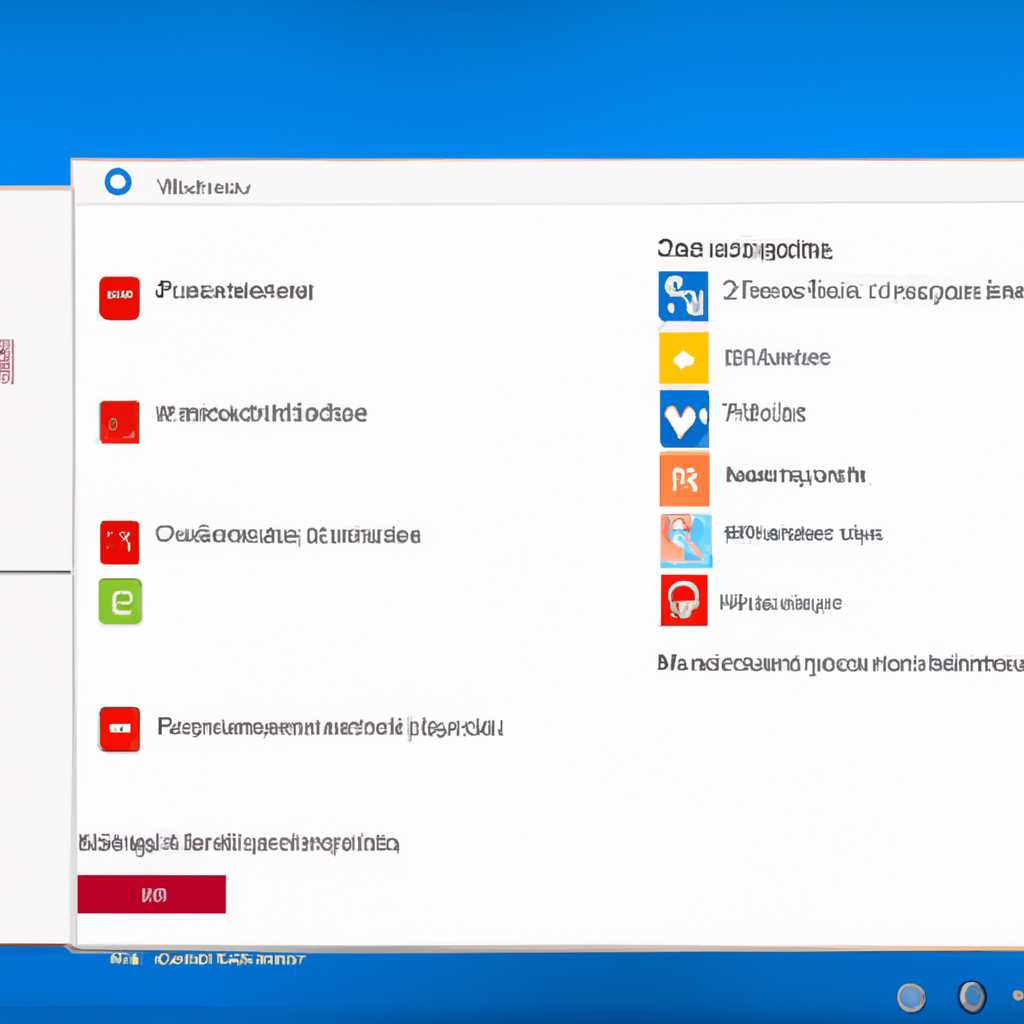The height and width of the screenshot is (1024, 1024).
Task: Open the blue tile with white heart
Action: tap(684, 419)
